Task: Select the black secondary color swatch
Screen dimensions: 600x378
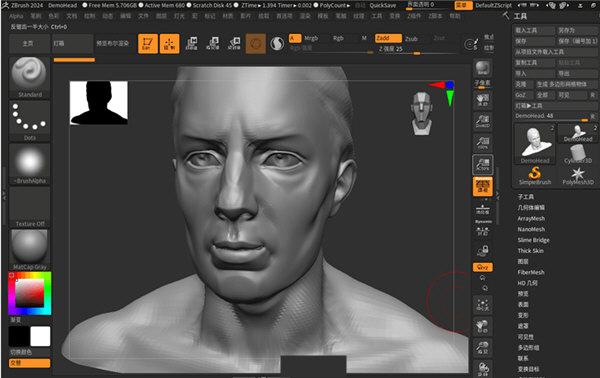Action: pos(19,336)
